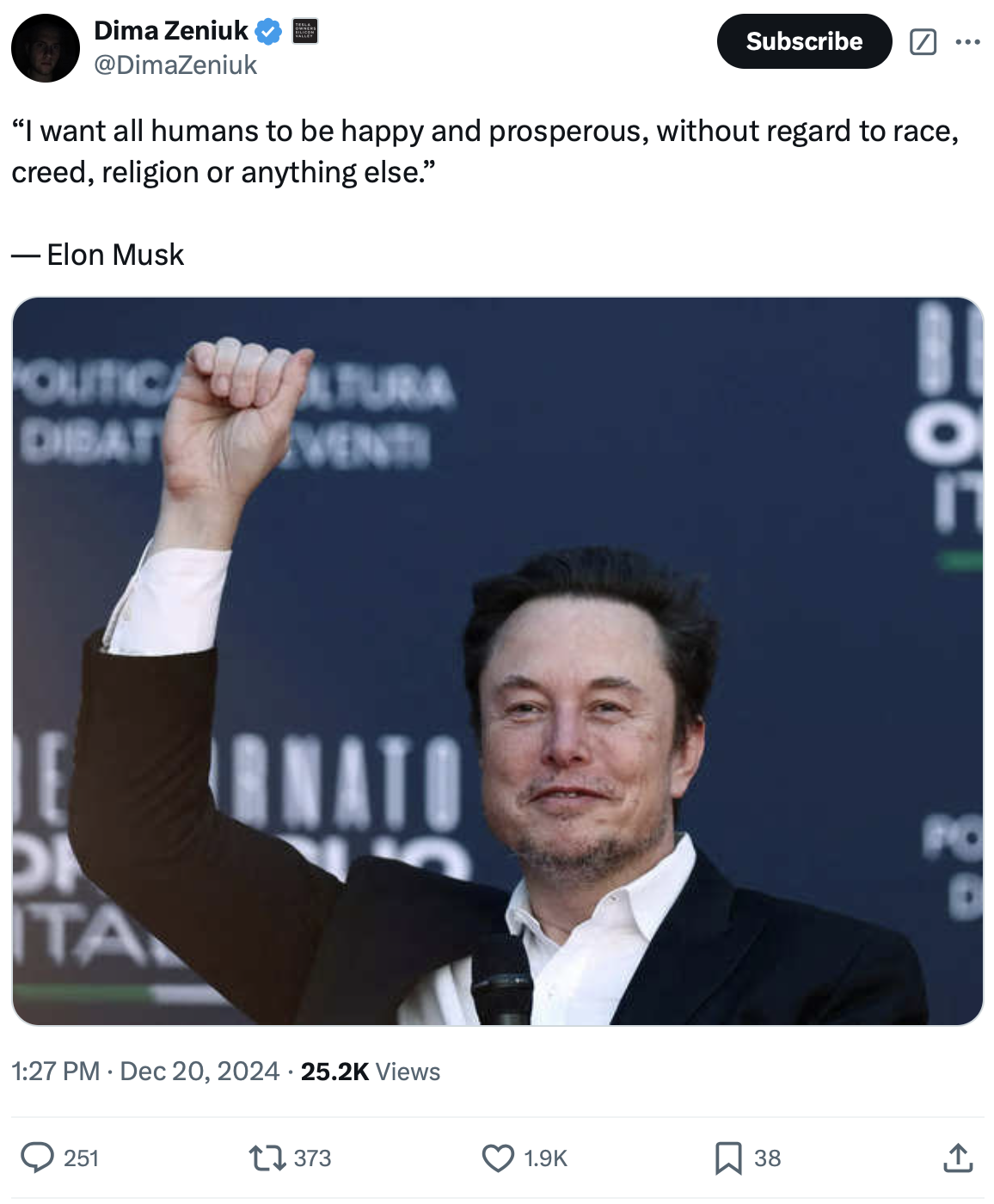
Task: Click the 373 reposts count
Action: (x=312, y=1158)
